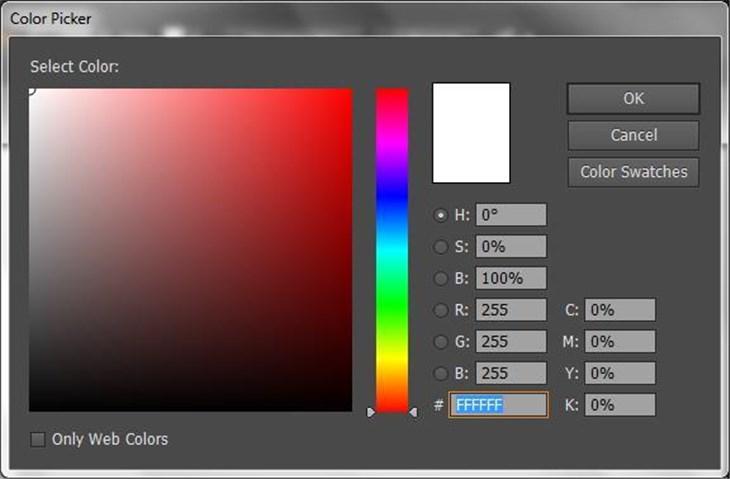Confirm the color with the OK button
Viewport: 730px width, 479px height.
coord(633,98)
